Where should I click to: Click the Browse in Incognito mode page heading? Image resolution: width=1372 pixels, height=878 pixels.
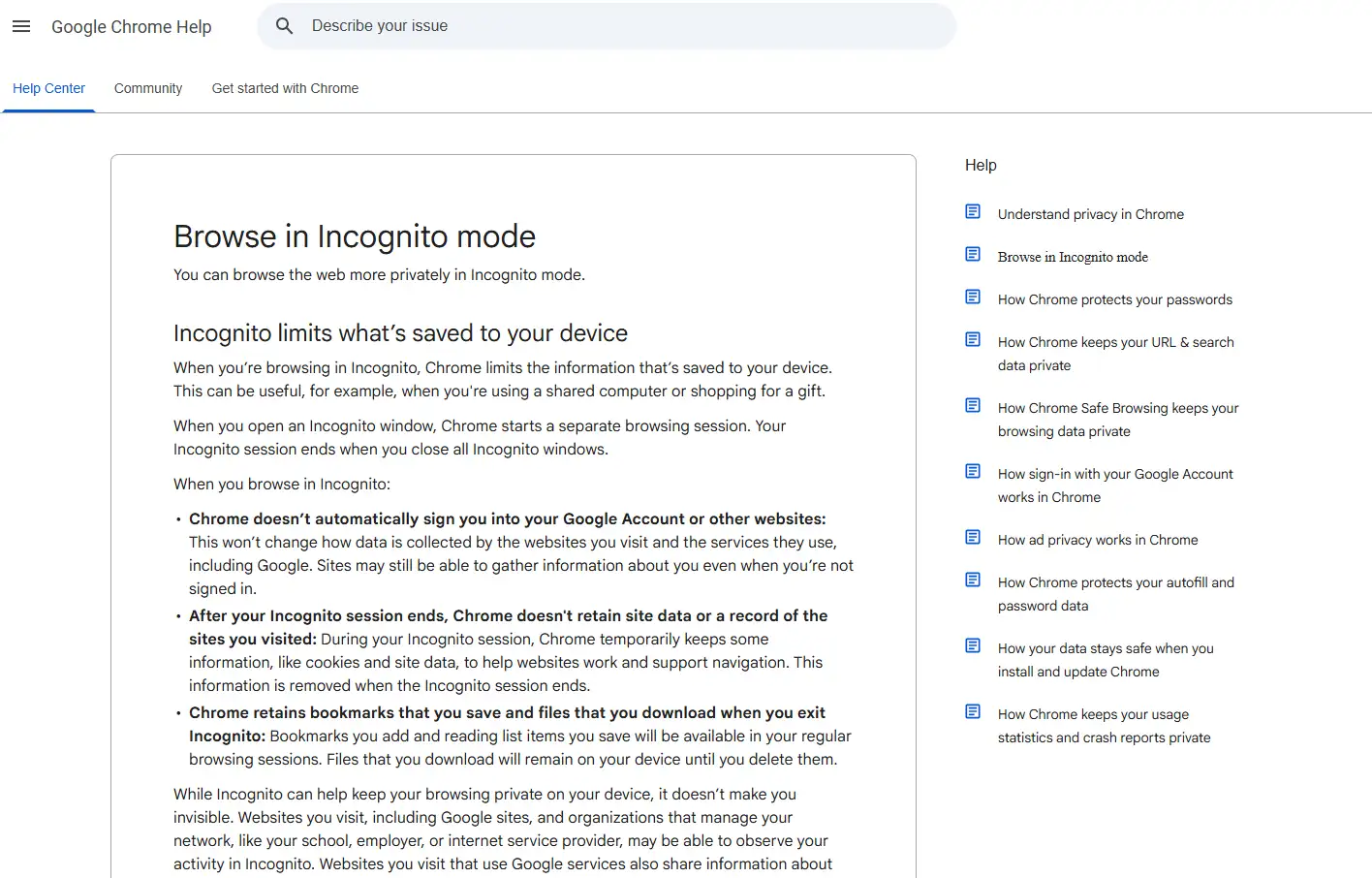click(355, 236)
